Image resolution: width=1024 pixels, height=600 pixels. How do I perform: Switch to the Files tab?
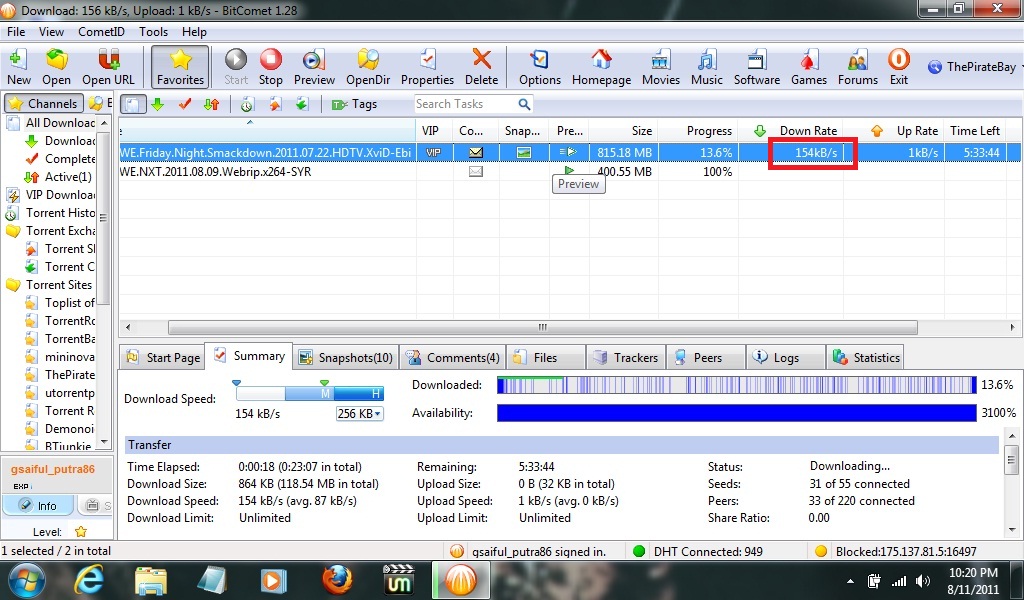point(546,357)
